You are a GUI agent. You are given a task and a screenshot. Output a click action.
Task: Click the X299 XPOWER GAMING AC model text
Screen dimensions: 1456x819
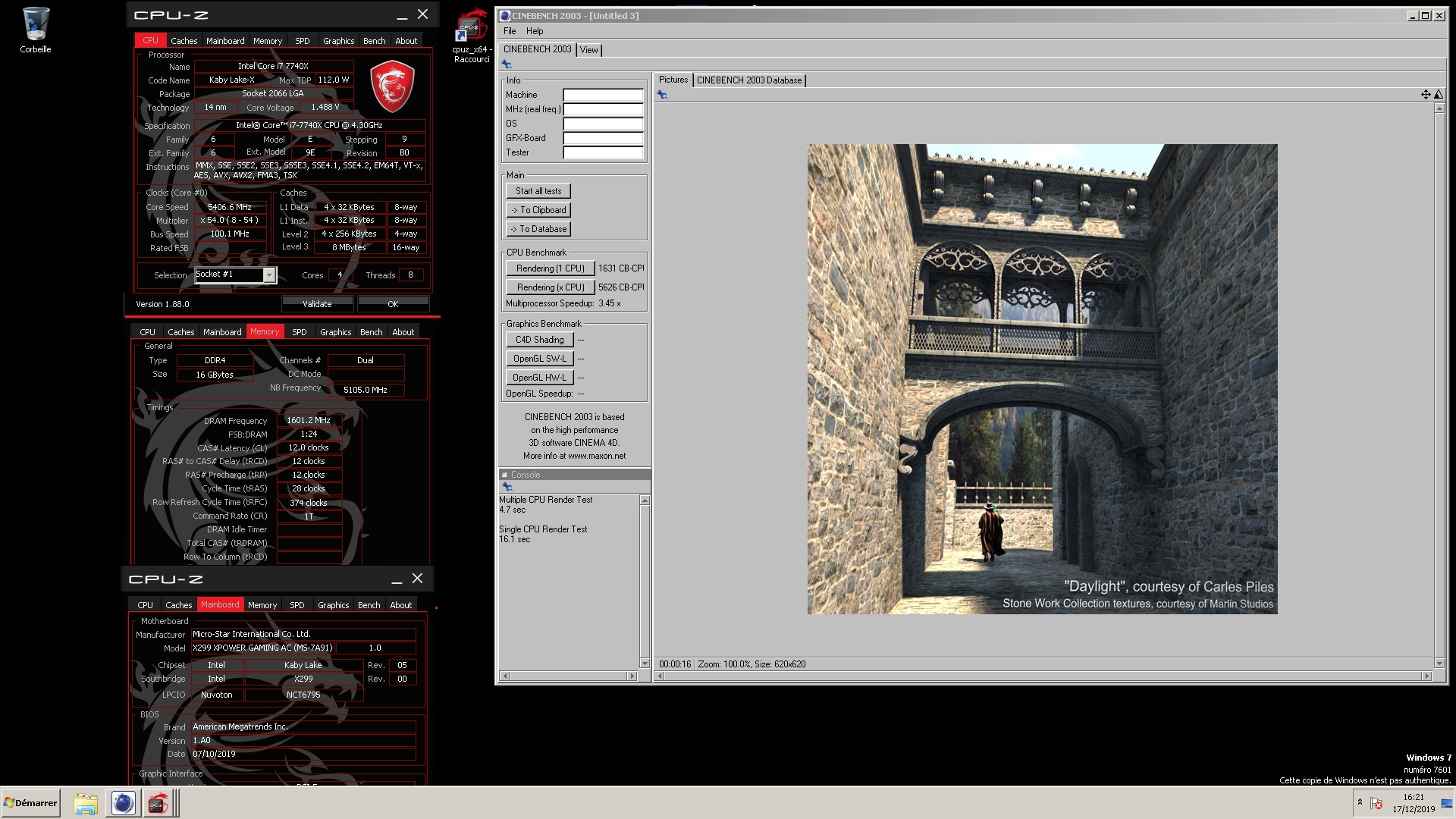262,648
